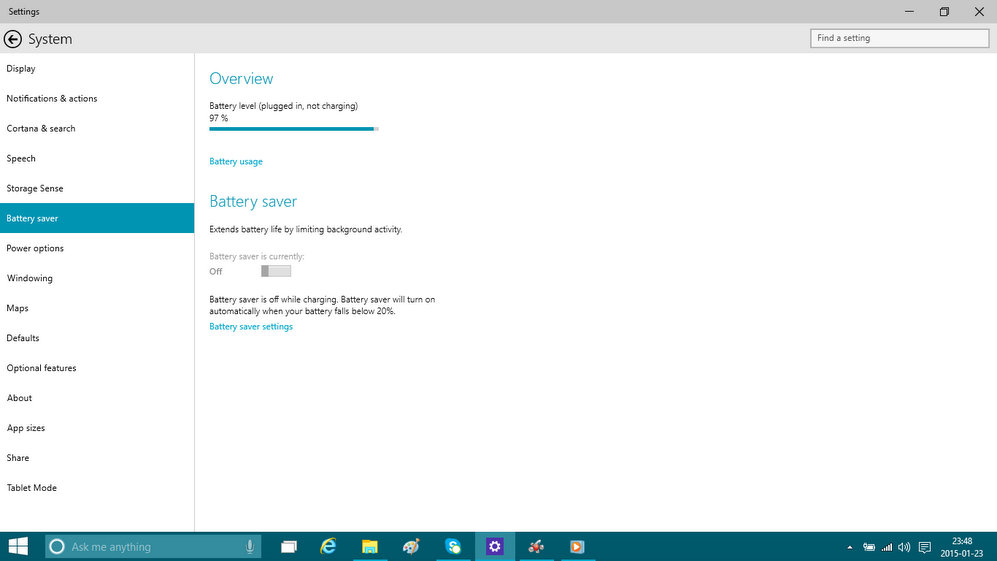Toggle the Battery saver switch
This screenshot has height=561, width=997.
276,271
